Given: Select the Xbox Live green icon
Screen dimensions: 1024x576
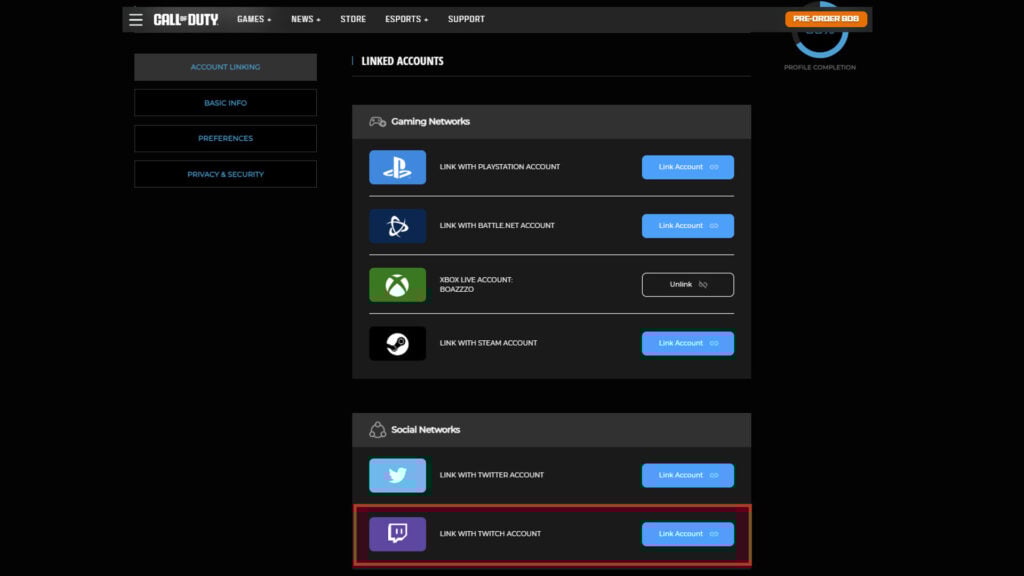Looking at the screenshot, I should (x=397, y=284).
